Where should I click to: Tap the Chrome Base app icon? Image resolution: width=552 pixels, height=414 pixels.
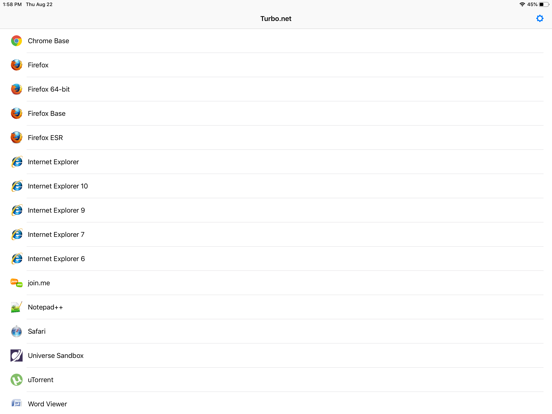tap(16, 41)
